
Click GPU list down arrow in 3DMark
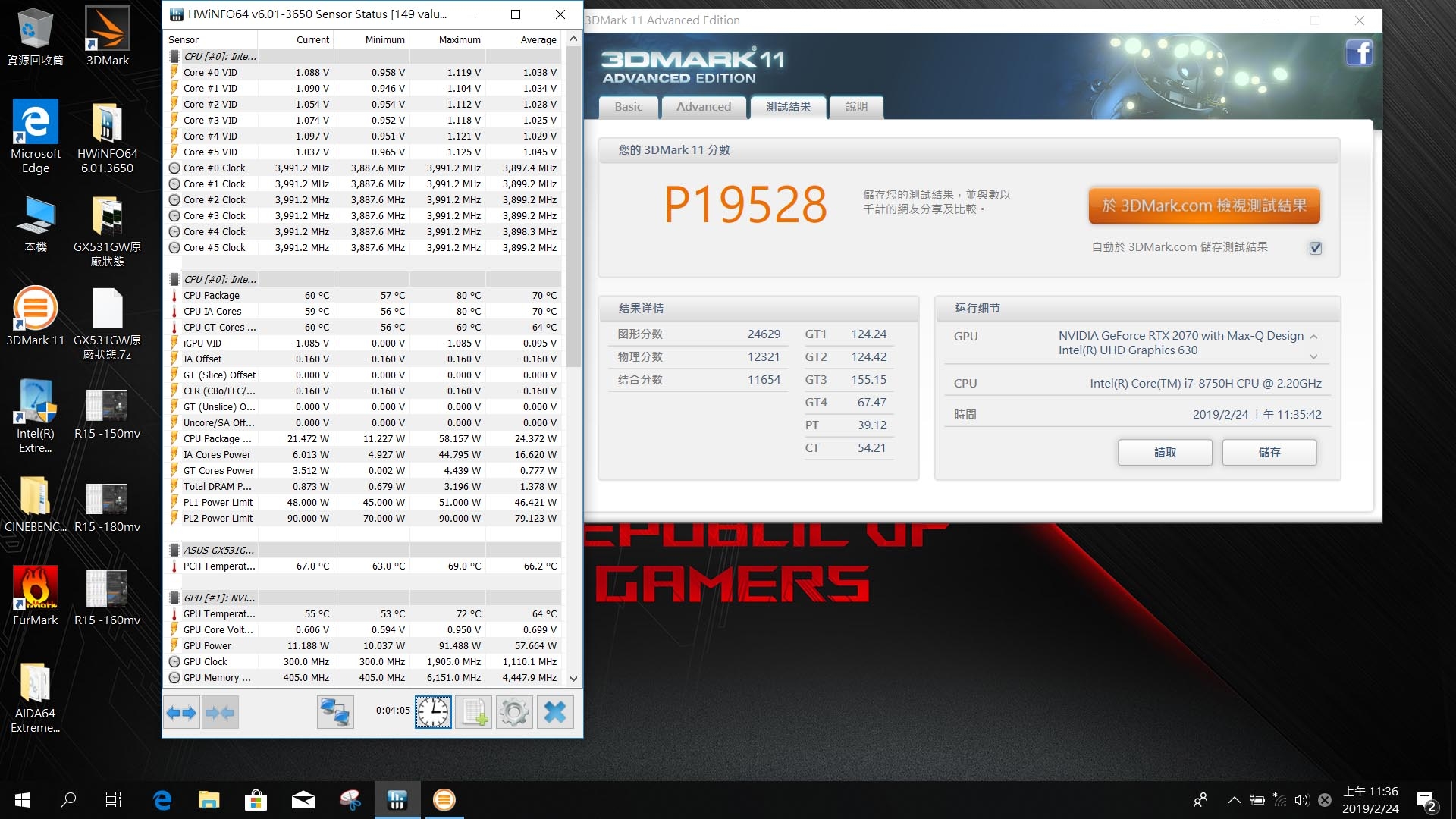pyautogui.click(x=1313, y=356)
